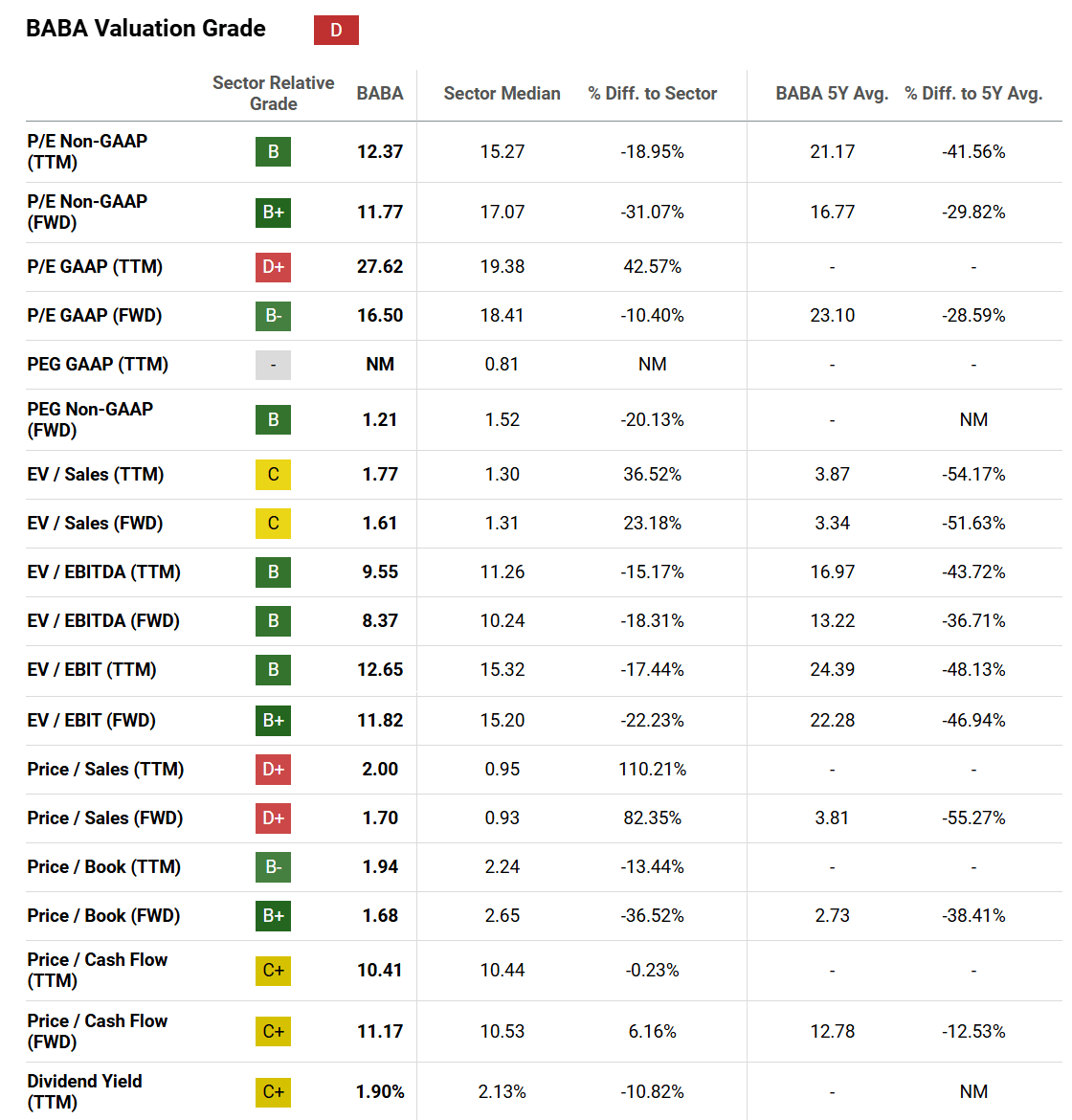The height and width of the screenshot is (1120, 1072).
Task: Open the P/E Non-GAAP (FWD) metric link
Action: pyautogui.click(x=87, y=212)
